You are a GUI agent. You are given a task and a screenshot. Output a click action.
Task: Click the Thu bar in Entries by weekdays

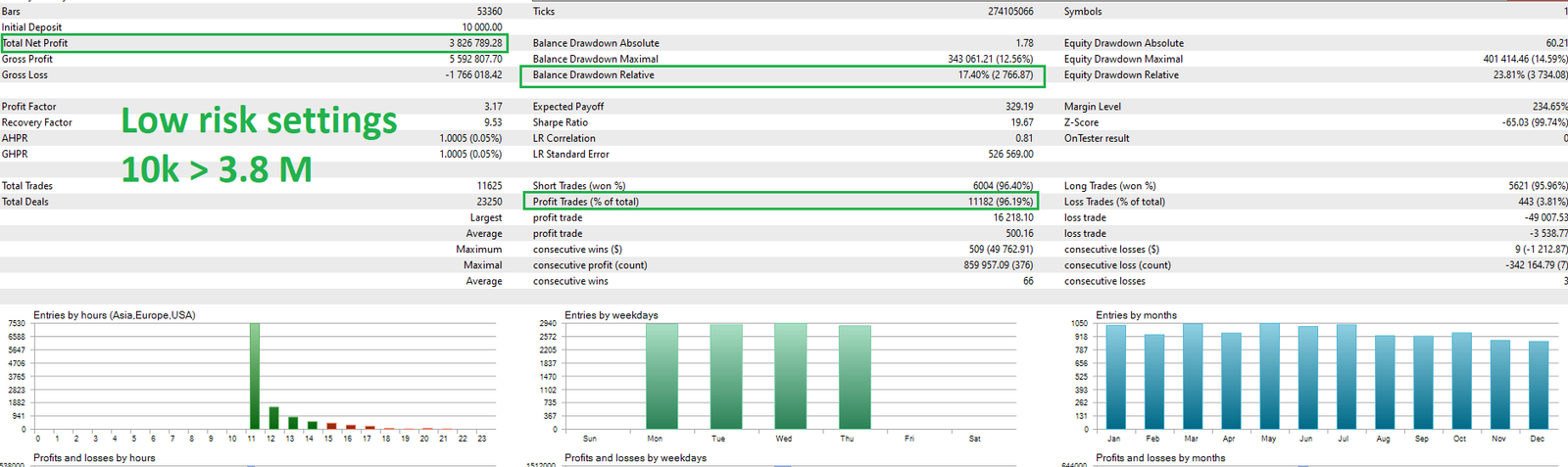(855, 378)
